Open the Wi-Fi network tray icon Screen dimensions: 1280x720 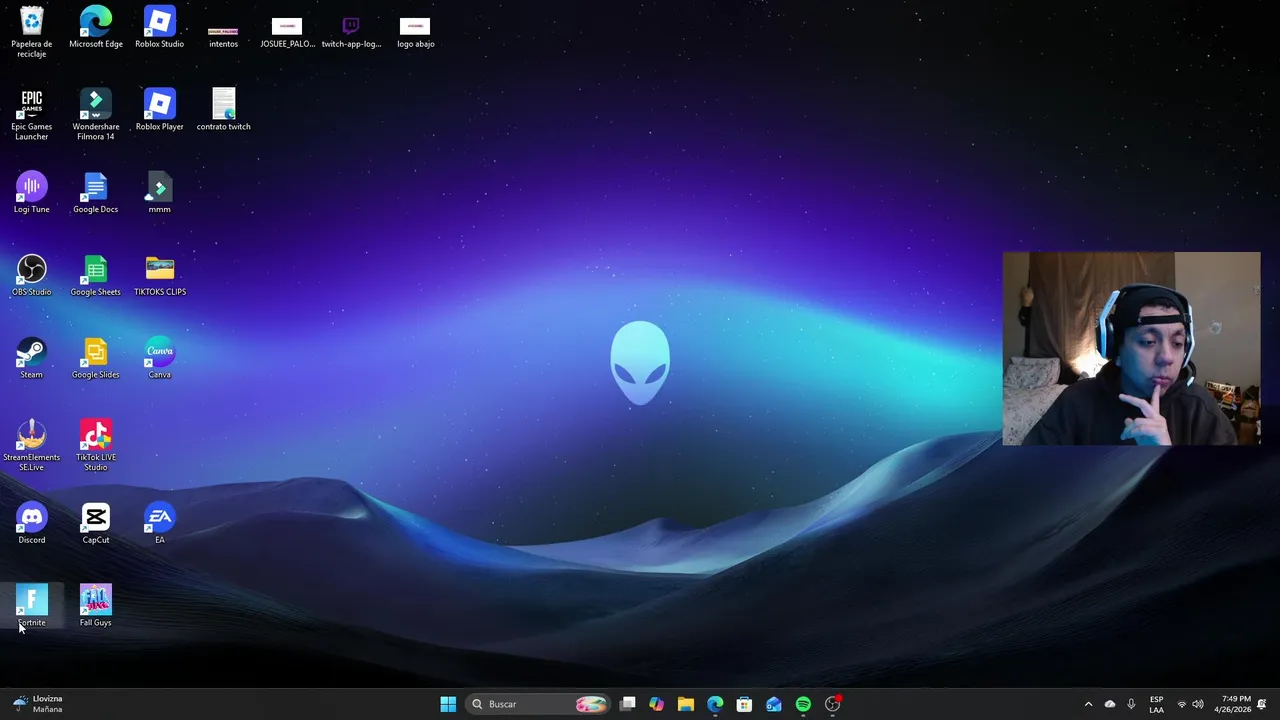pyautogui.click(x=1182, y=704)
